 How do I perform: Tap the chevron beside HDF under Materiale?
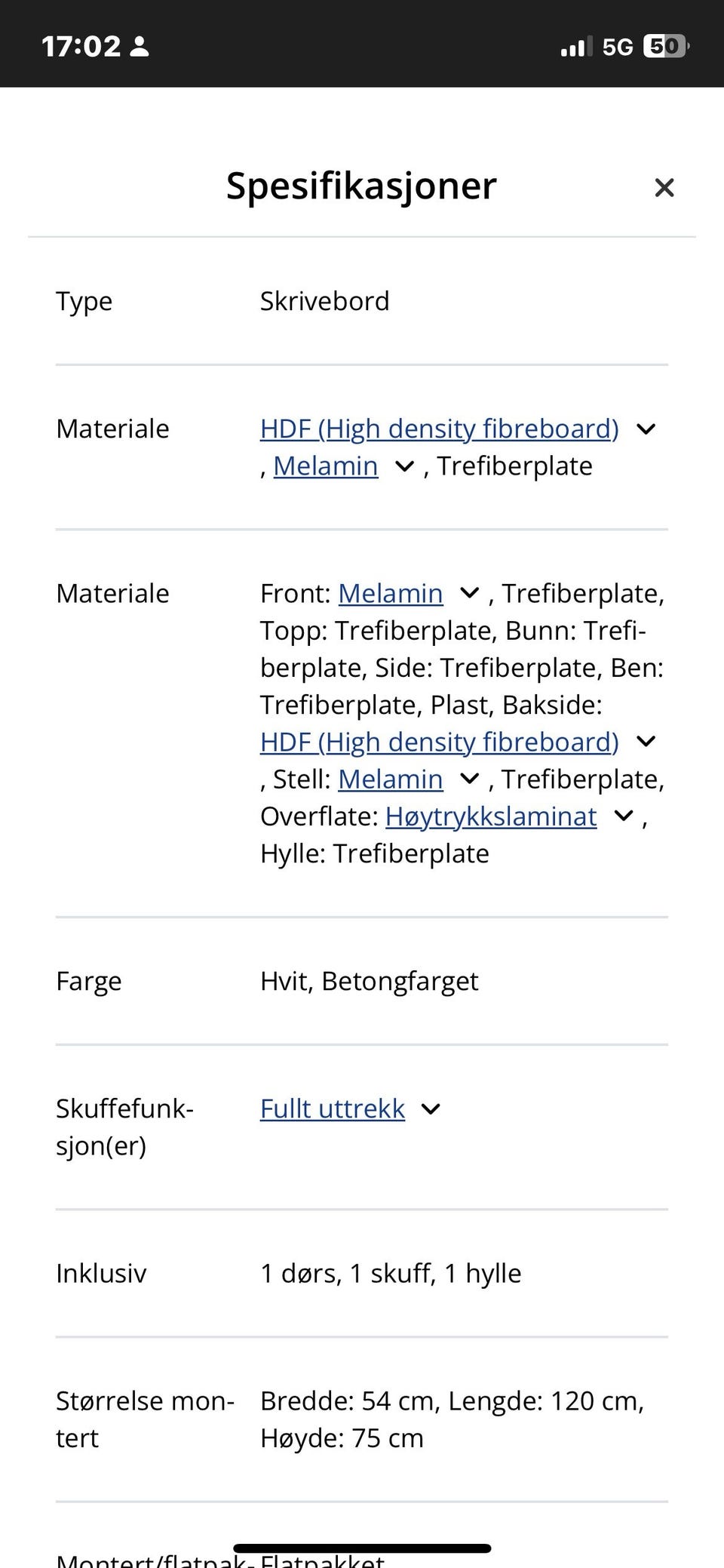tap(646, 429)
